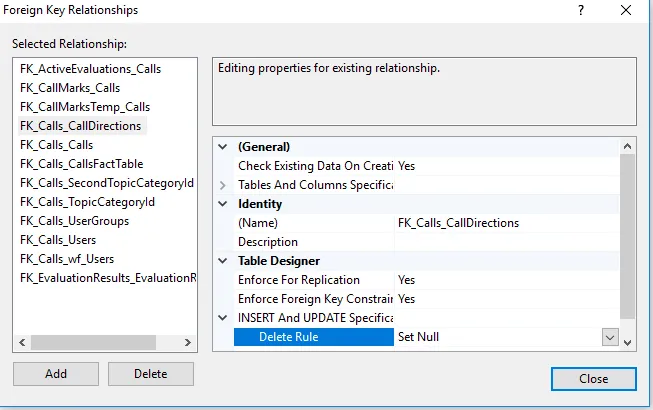Image resolution: width=653 pixels, height=410 pixels.
Task: Collapse the Identity category
Action: [x=223, y=204]
